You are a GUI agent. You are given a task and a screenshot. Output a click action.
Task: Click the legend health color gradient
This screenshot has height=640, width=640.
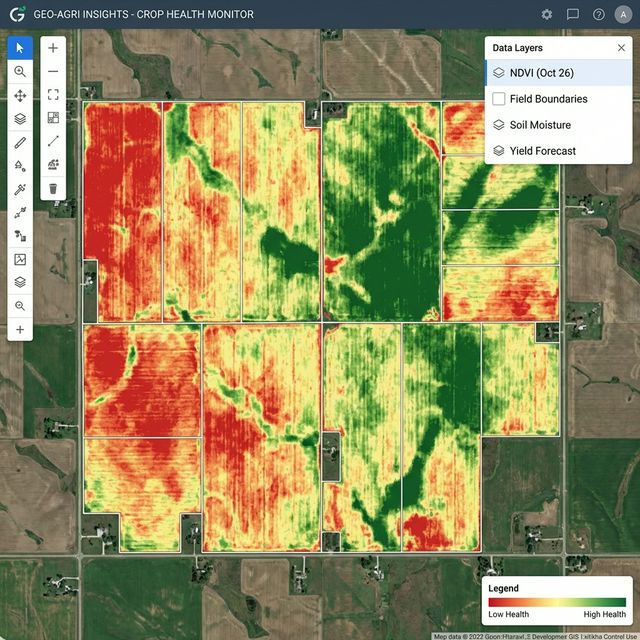pos(557,603)
